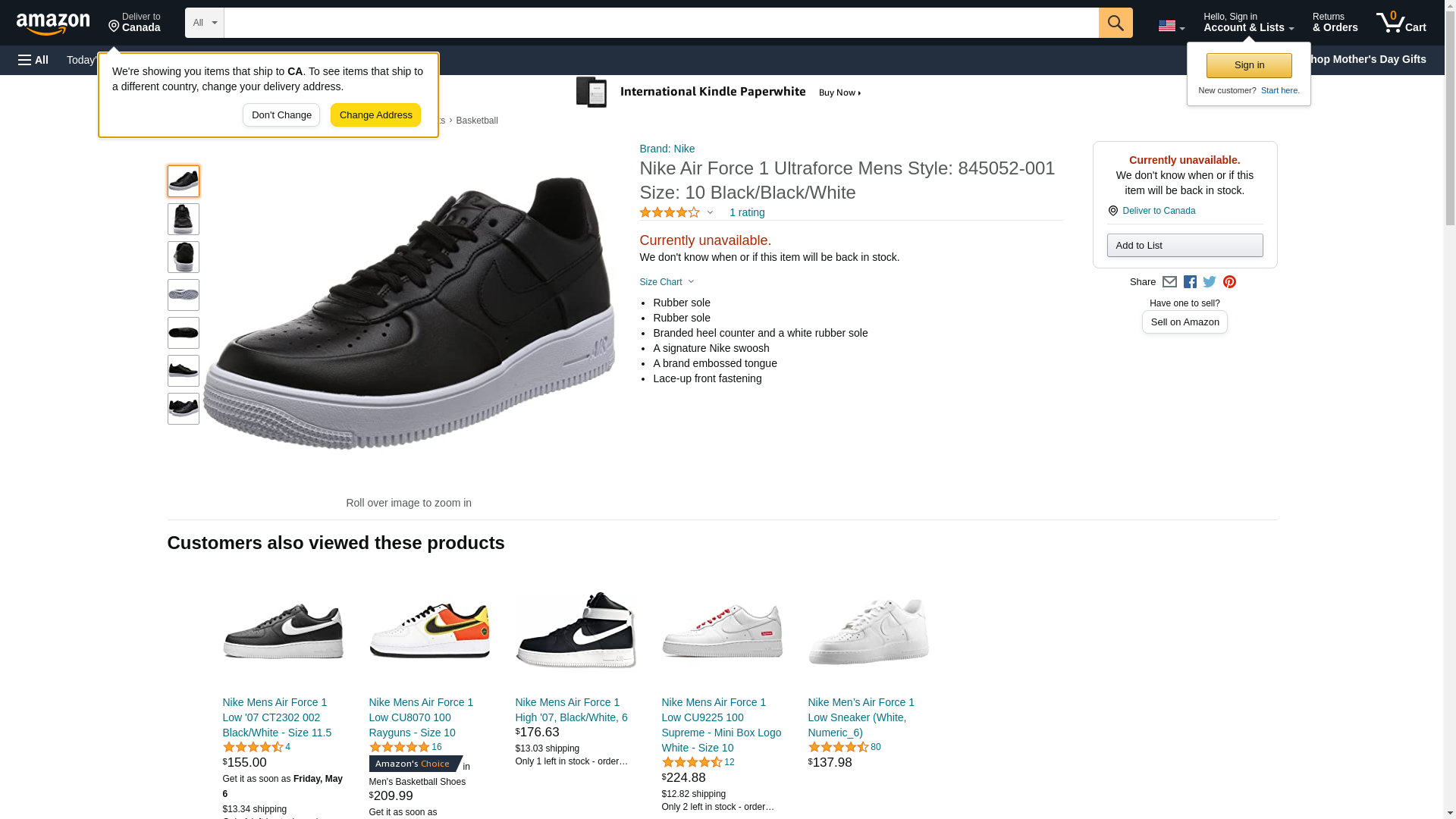
Task: Open the All hamburger menu
Action: click(x=33, y=60)
